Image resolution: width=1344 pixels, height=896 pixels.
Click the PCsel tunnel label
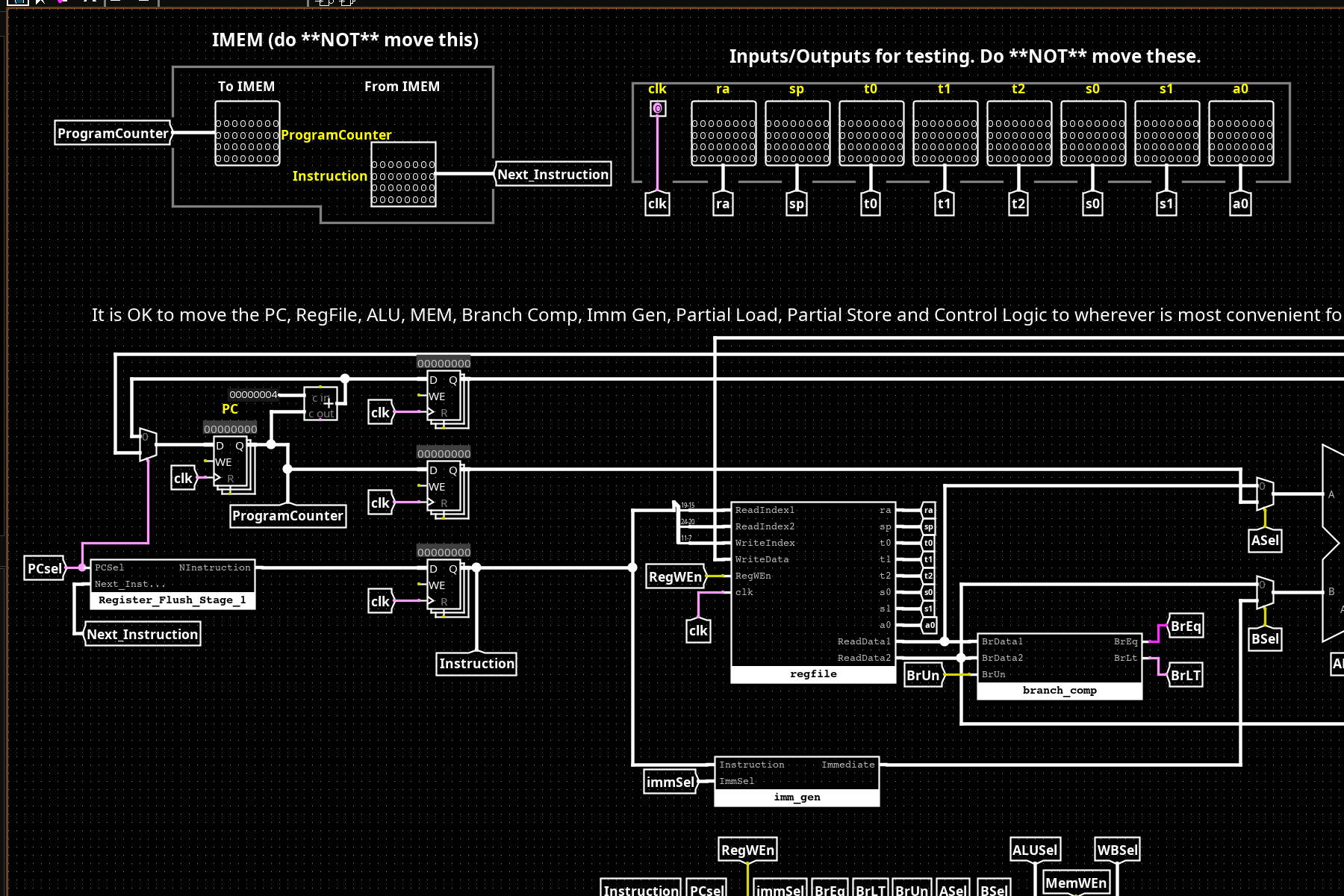click(45, 568)
